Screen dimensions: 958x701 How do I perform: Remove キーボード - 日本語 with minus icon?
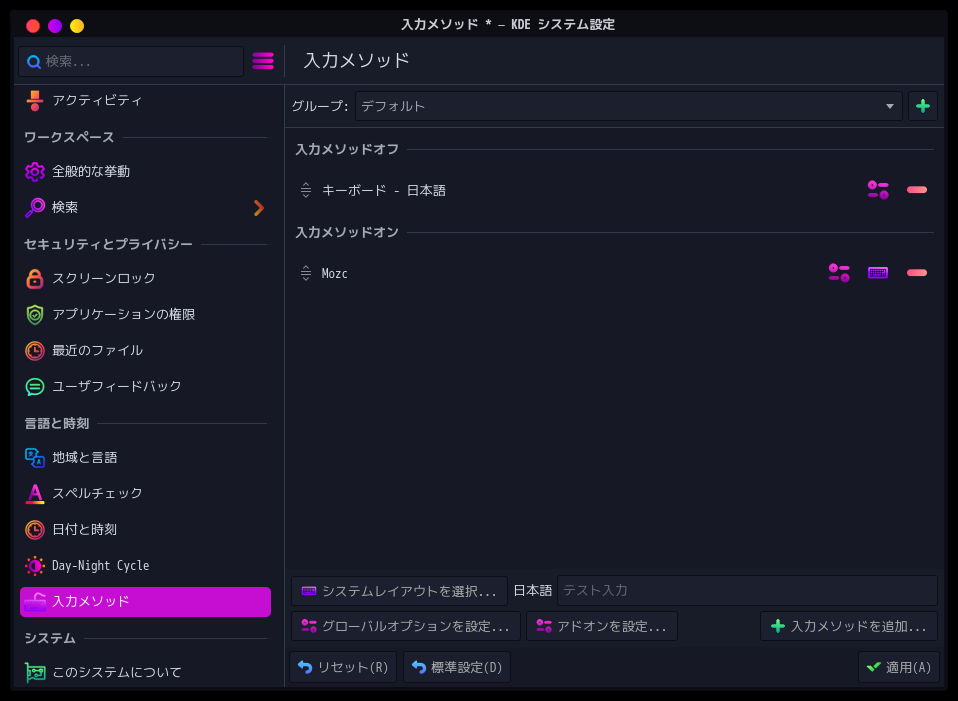tap(916, 190)
